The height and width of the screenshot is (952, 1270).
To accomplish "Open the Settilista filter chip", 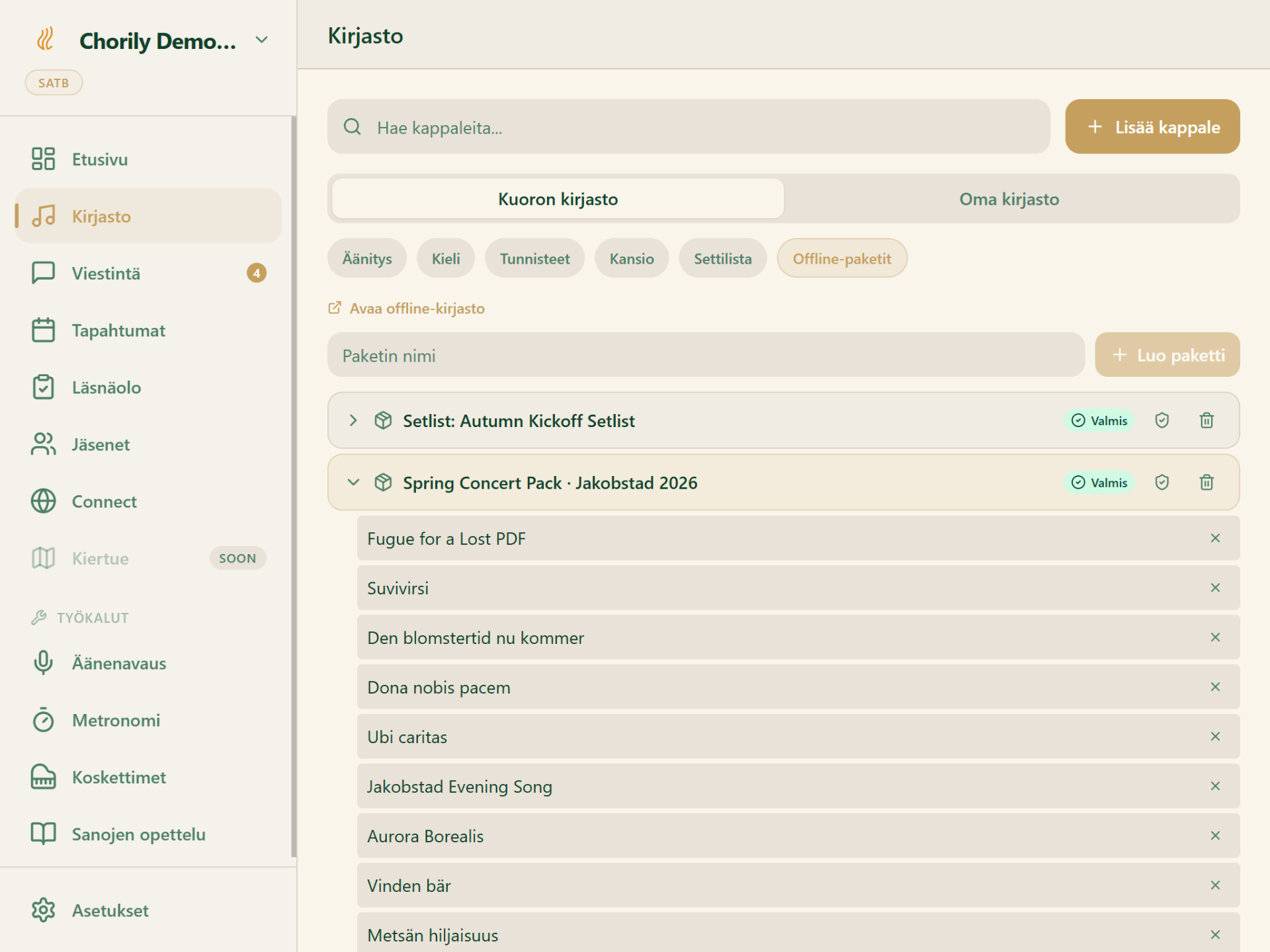I will tap(722, 258).
